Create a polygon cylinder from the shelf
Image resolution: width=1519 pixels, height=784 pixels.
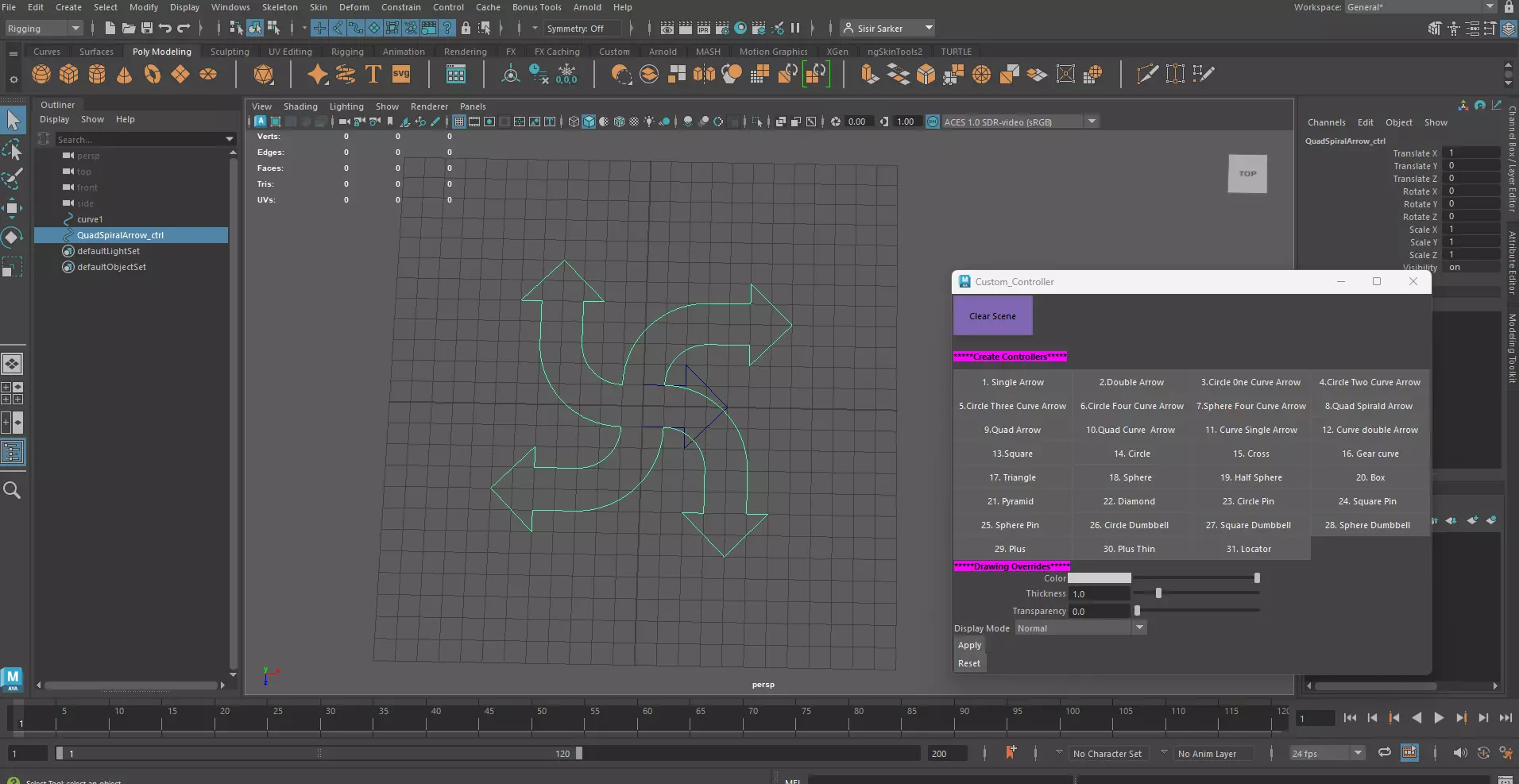coord(97,75)
